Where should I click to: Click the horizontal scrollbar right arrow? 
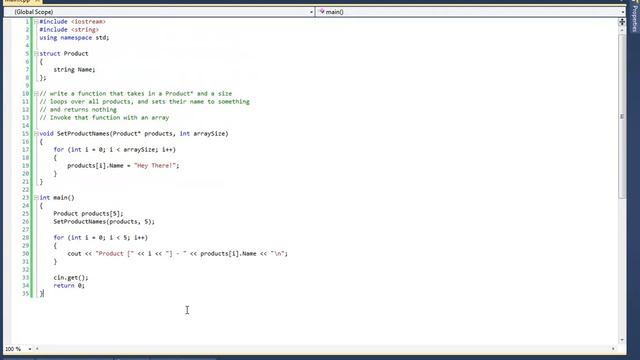coord(613,349)
